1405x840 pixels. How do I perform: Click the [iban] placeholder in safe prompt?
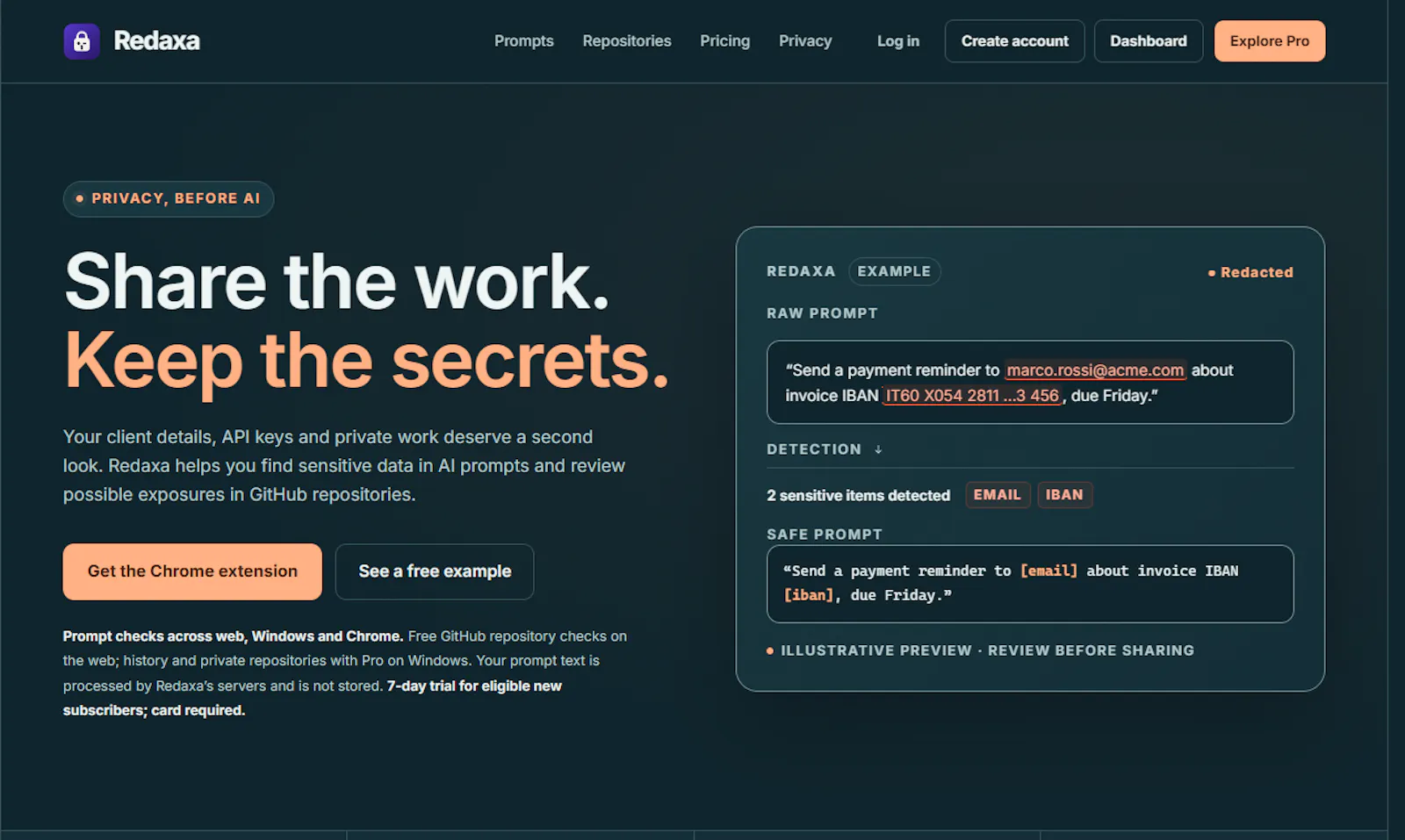point(808,595)
